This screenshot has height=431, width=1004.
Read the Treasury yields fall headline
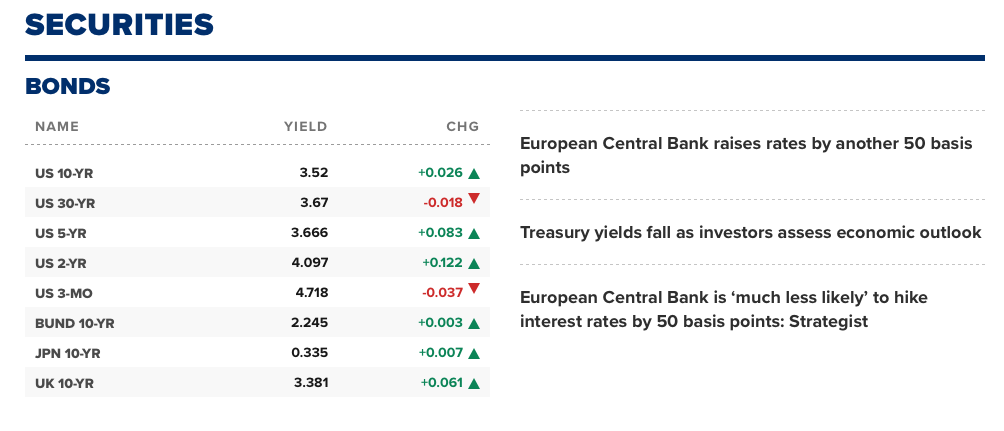(750, 233)
